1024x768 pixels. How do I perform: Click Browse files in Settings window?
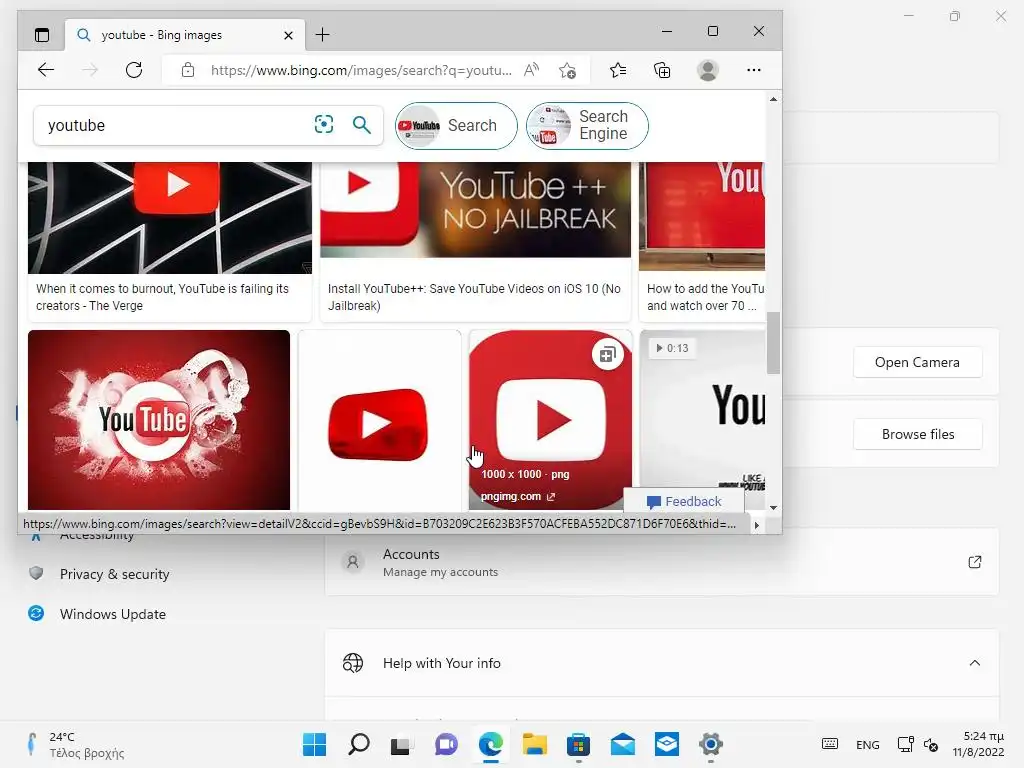tap(918, 434)
